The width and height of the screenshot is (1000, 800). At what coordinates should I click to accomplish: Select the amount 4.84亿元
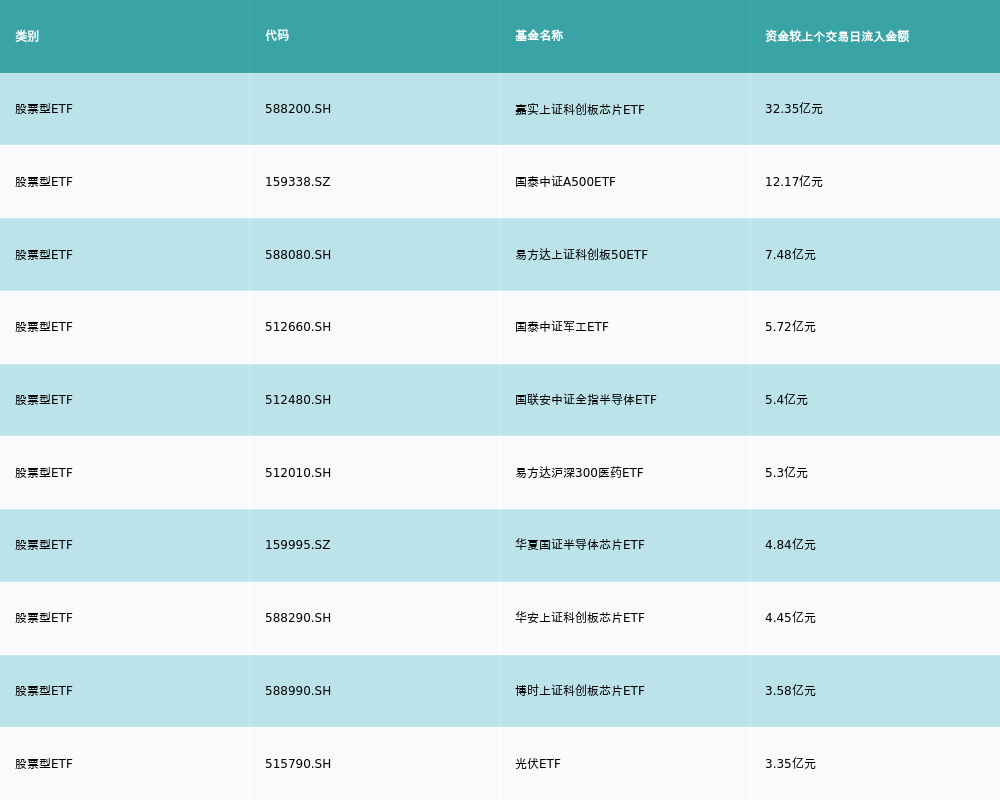point(790,545)
